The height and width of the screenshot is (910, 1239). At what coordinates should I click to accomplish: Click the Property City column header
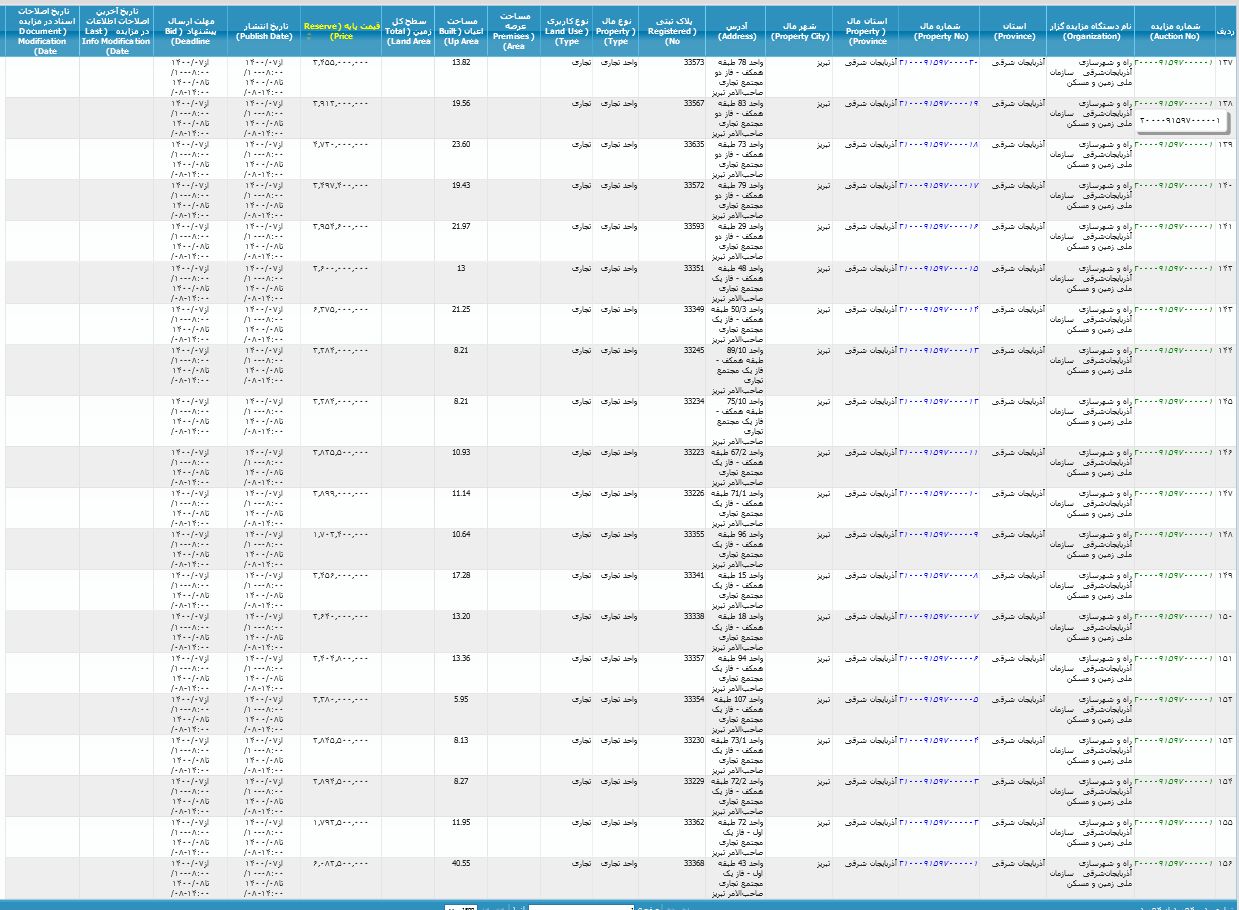[x=799, y=29]
